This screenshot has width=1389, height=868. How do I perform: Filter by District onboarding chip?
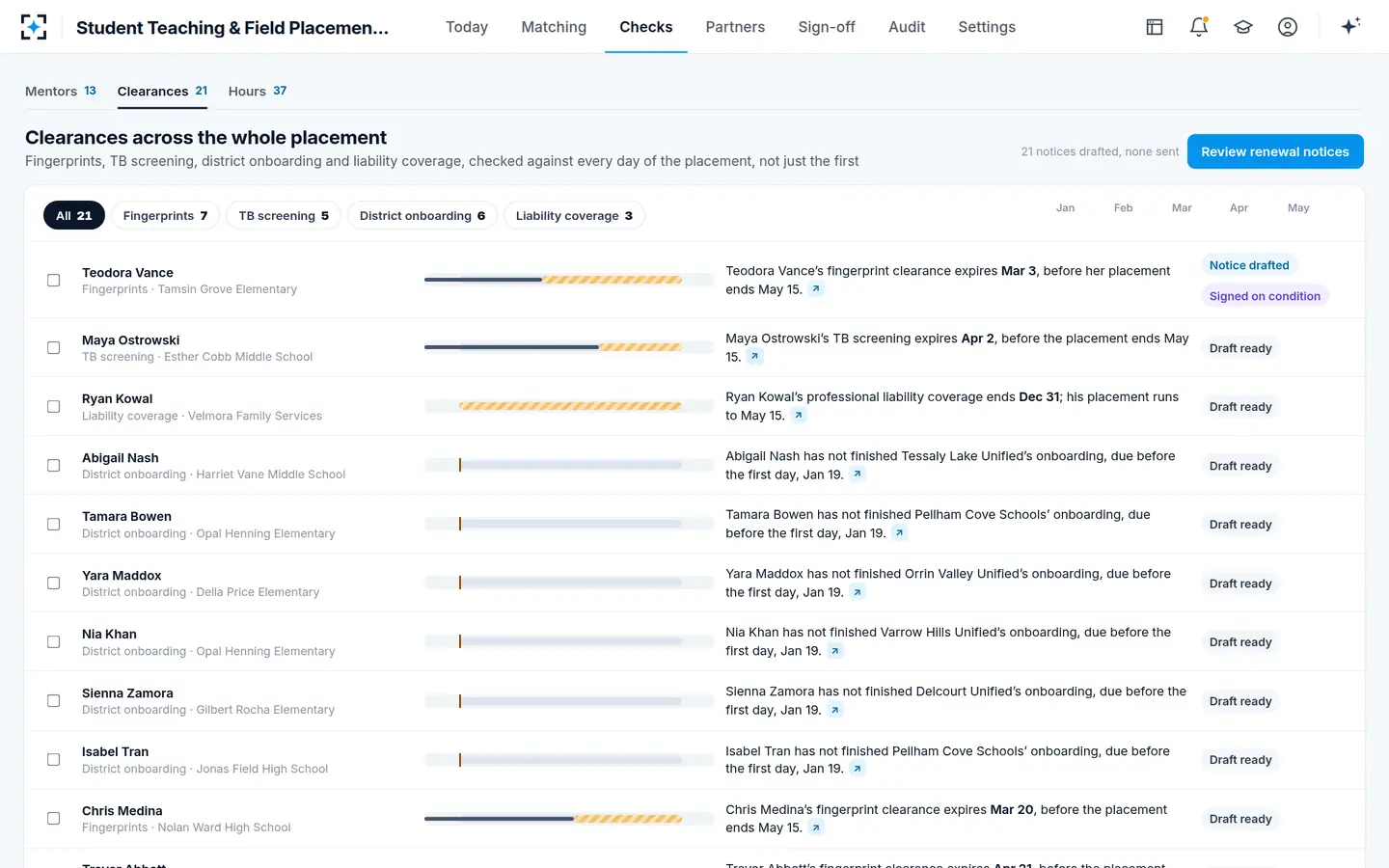tap(422, 216)
